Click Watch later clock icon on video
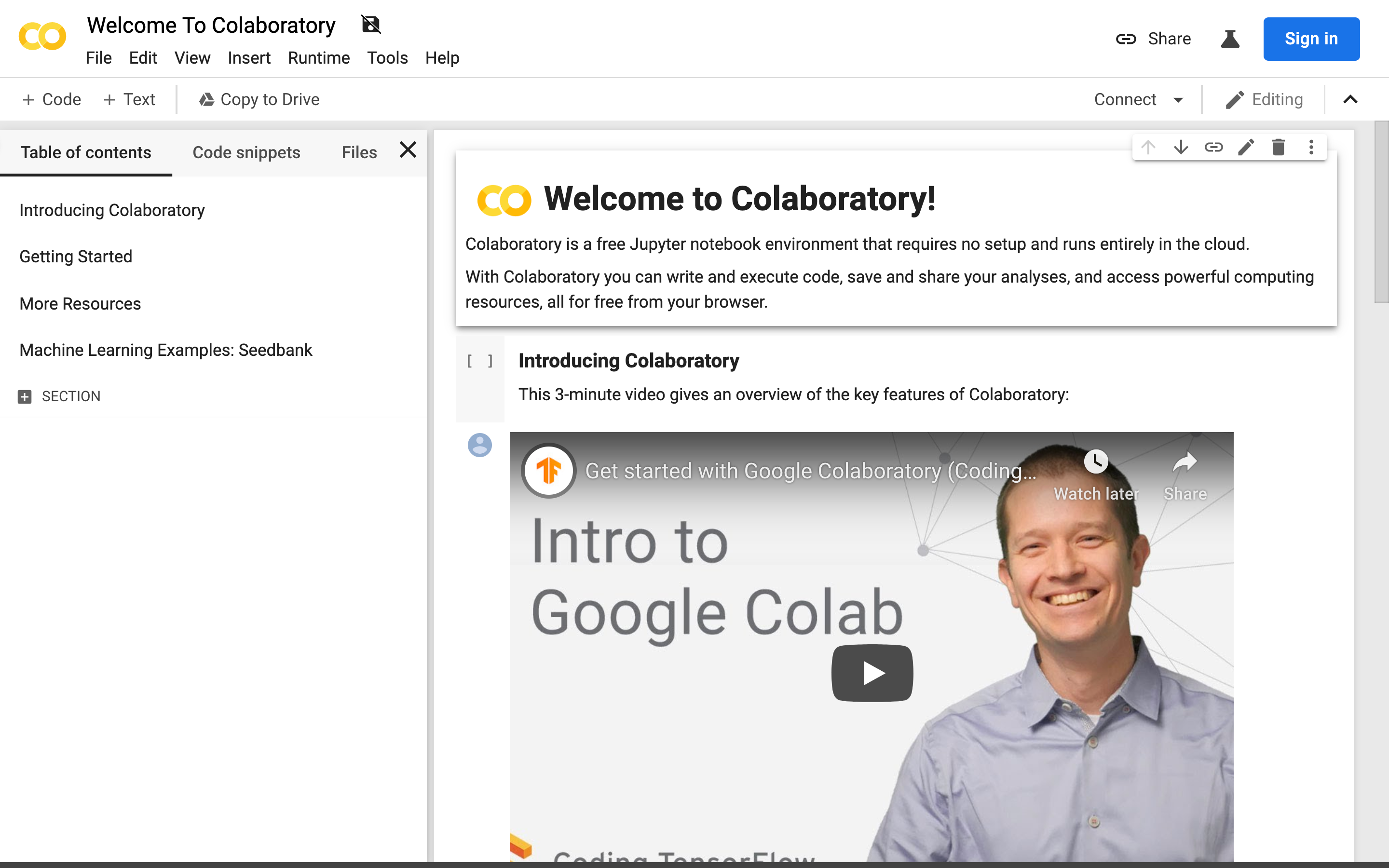1389x868 pixels. pyautogui.click(x=1096, y=461)
